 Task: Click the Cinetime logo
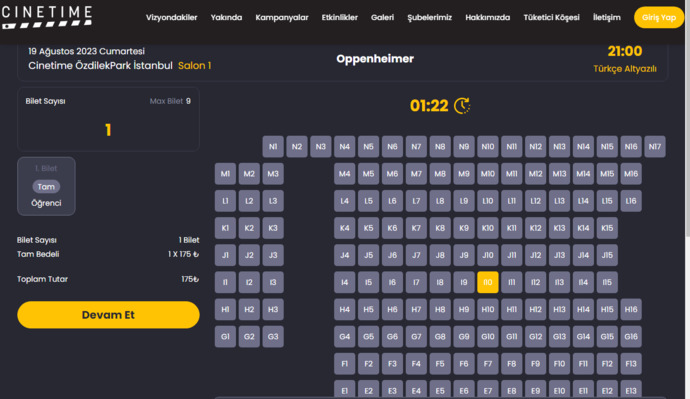[46, 17]
